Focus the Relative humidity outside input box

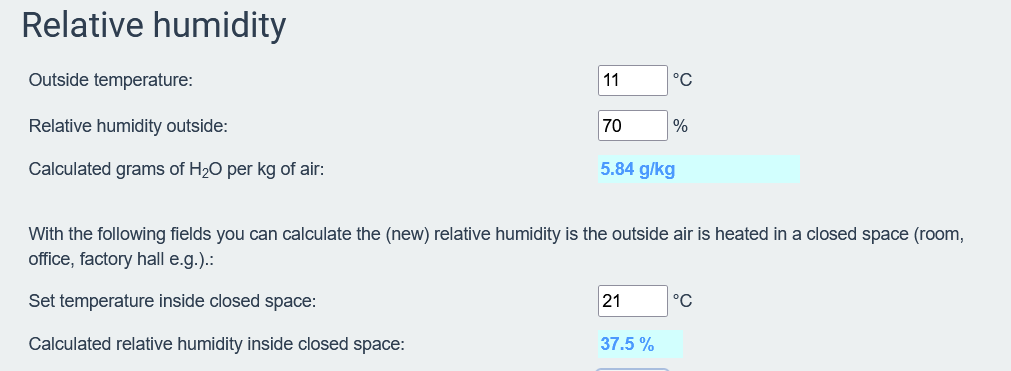pyautogui.click(x=633, y=125)
